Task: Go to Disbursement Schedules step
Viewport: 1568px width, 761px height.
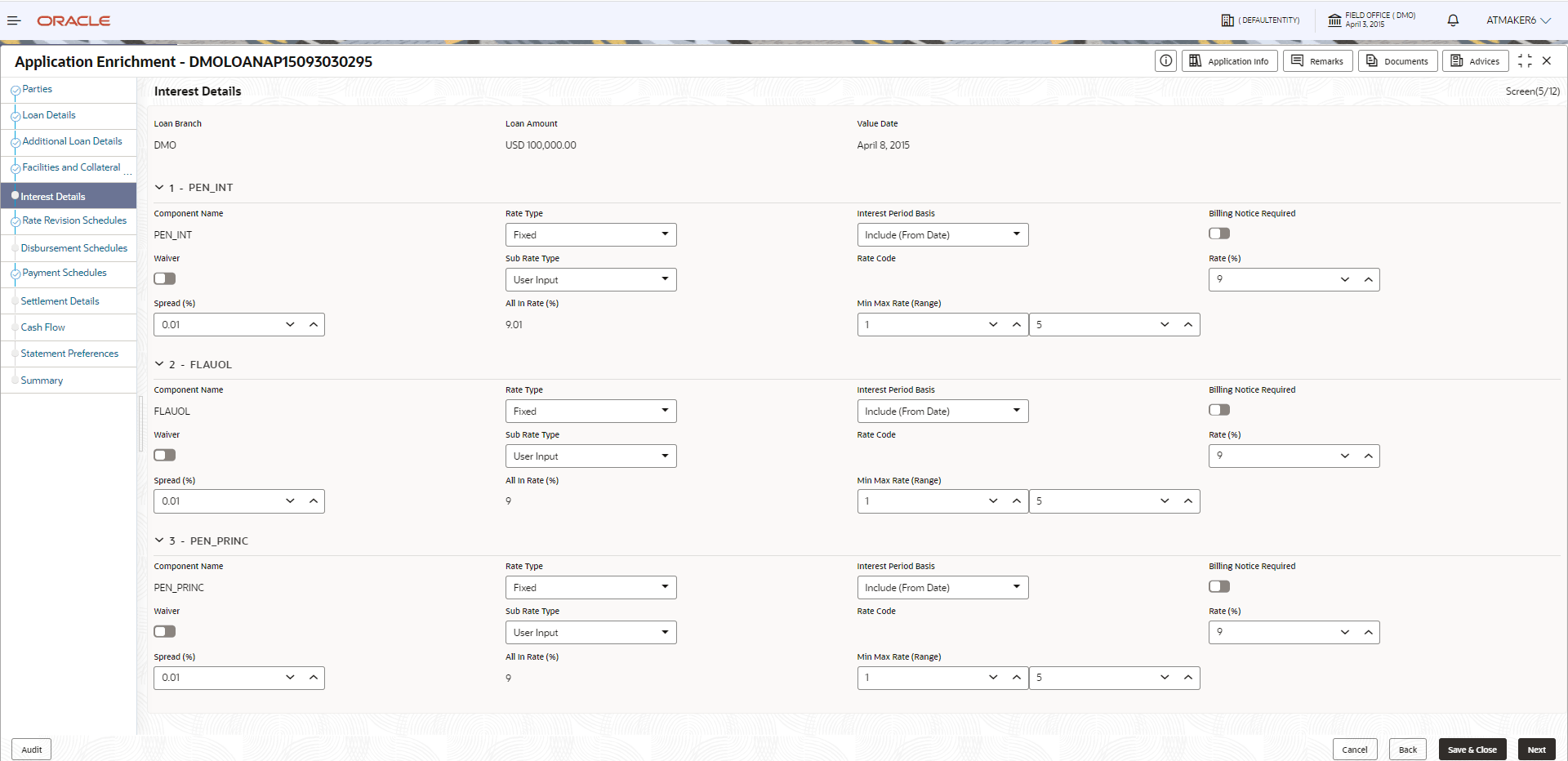Action: coord(74,248)
